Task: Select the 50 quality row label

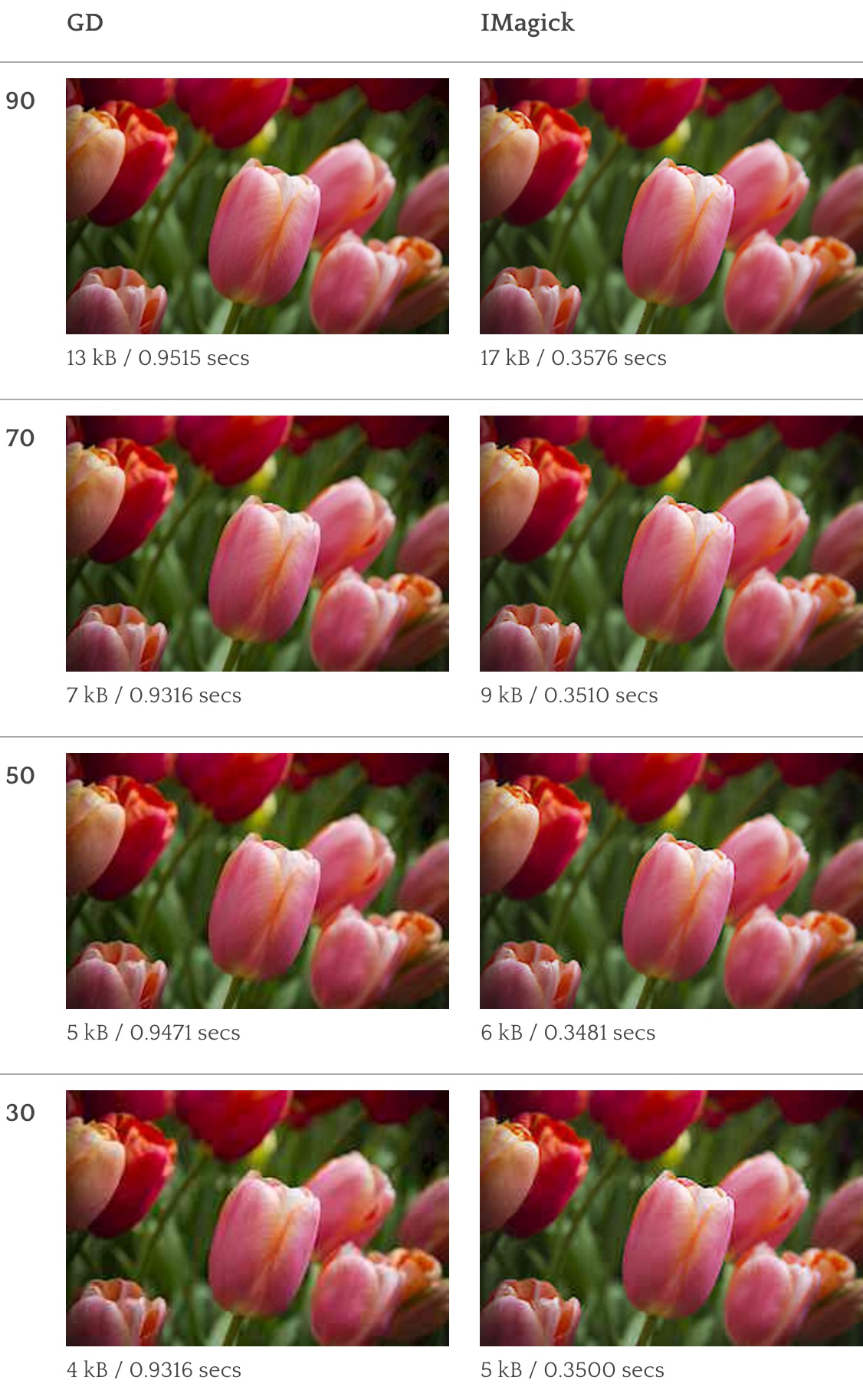Action: click(x=20, y=775)
